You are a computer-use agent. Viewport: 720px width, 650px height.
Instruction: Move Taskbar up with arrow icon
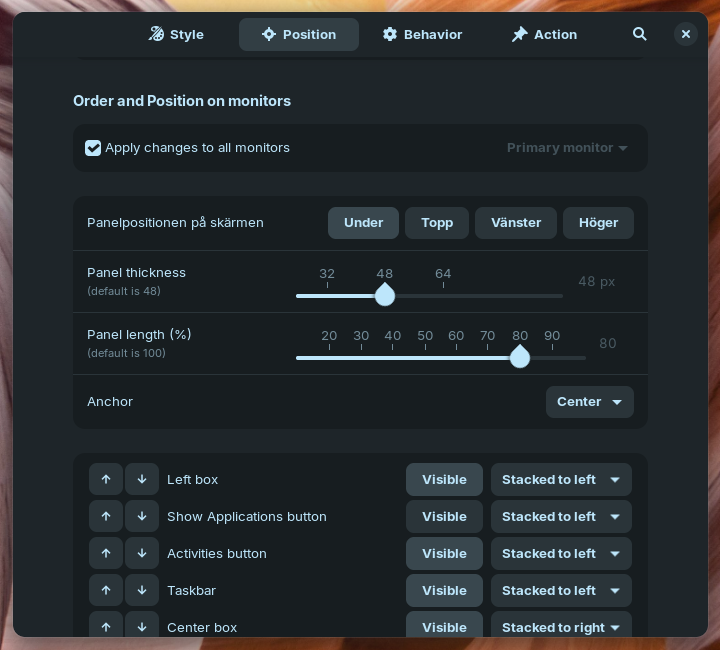(106, 590)
